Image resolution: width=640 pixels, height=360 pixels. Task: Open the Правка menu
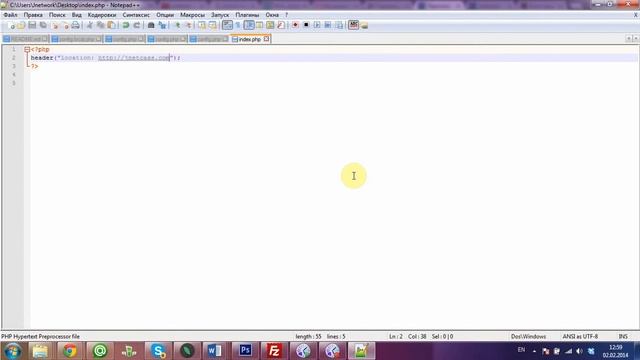(33, 15)
